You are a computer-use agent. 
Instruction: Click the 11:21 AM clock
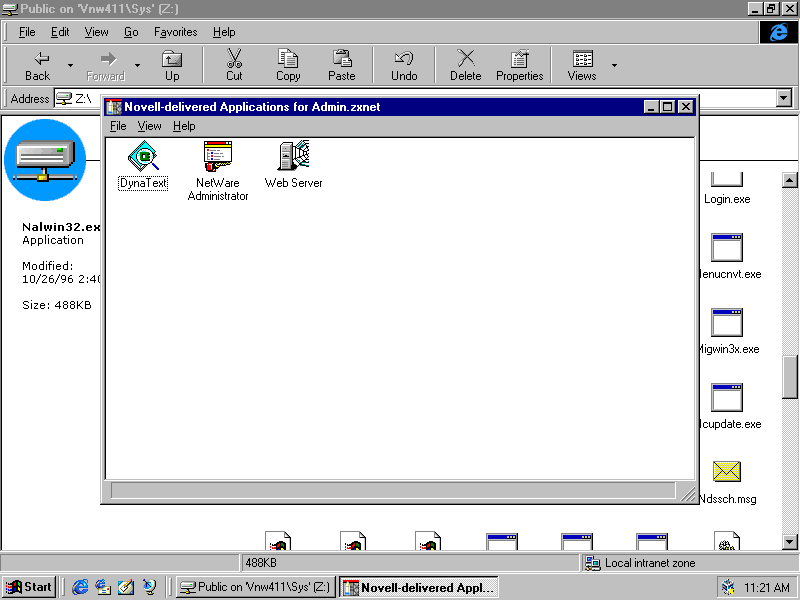point(766,588)
